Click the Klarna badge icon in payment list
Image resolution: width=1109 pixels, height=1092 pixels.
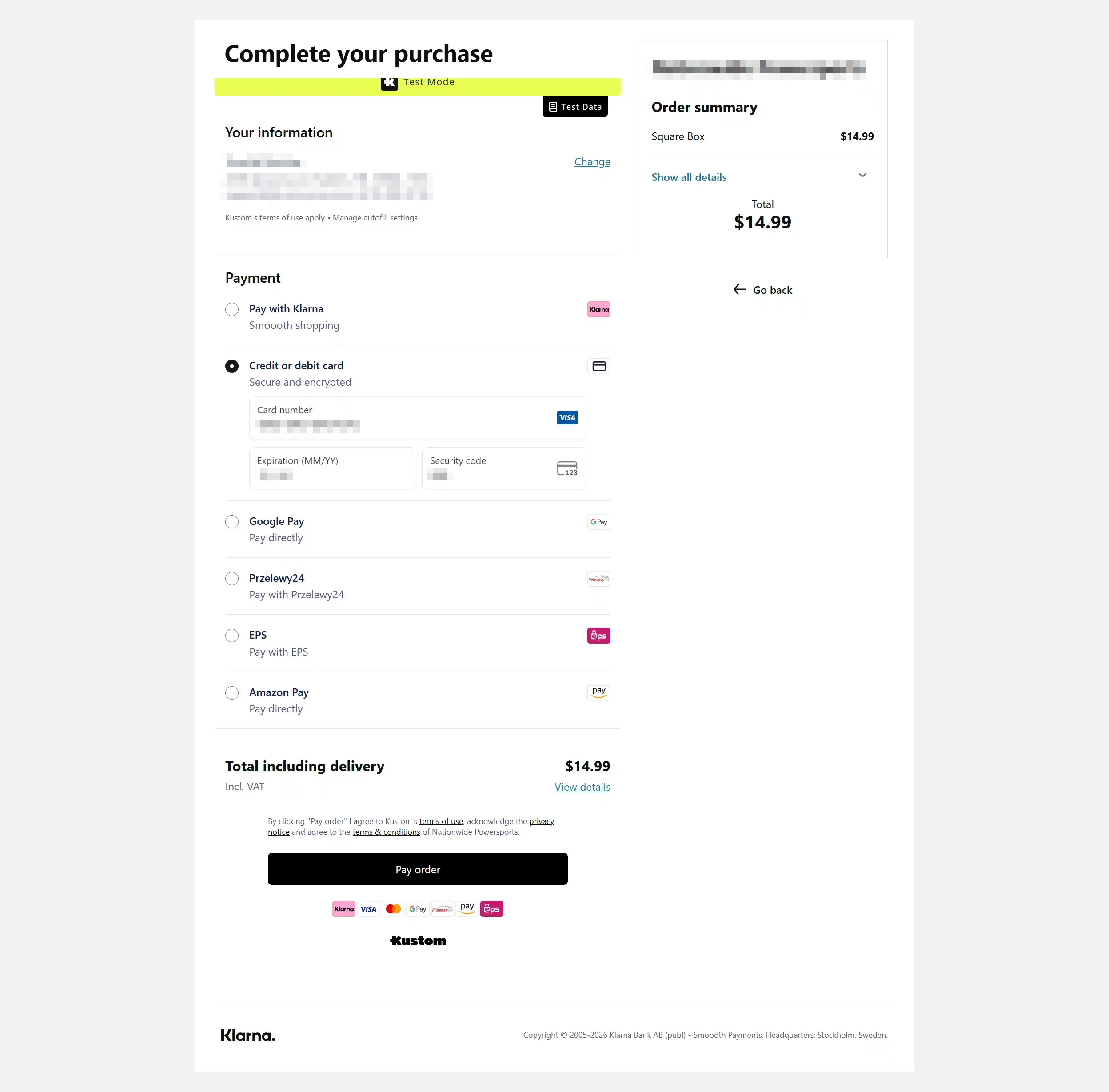point(598,309)
